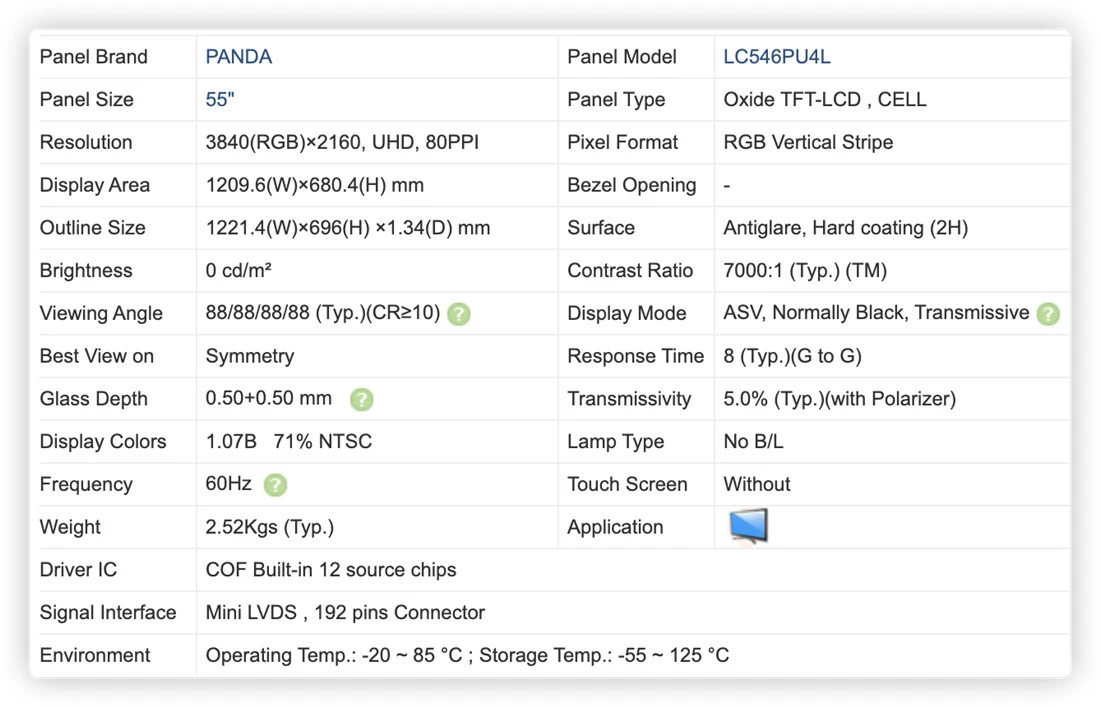Click the Transmissivity label
Screen dimensions: 1100x707
tap(629, 399)
